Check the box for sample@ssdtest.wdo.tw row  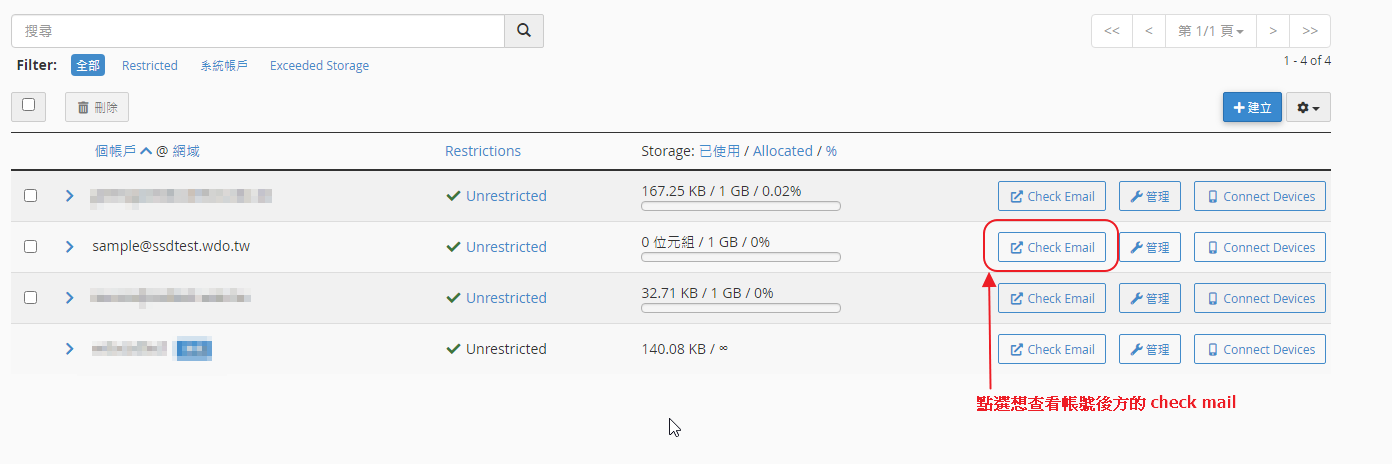point(30,247)
